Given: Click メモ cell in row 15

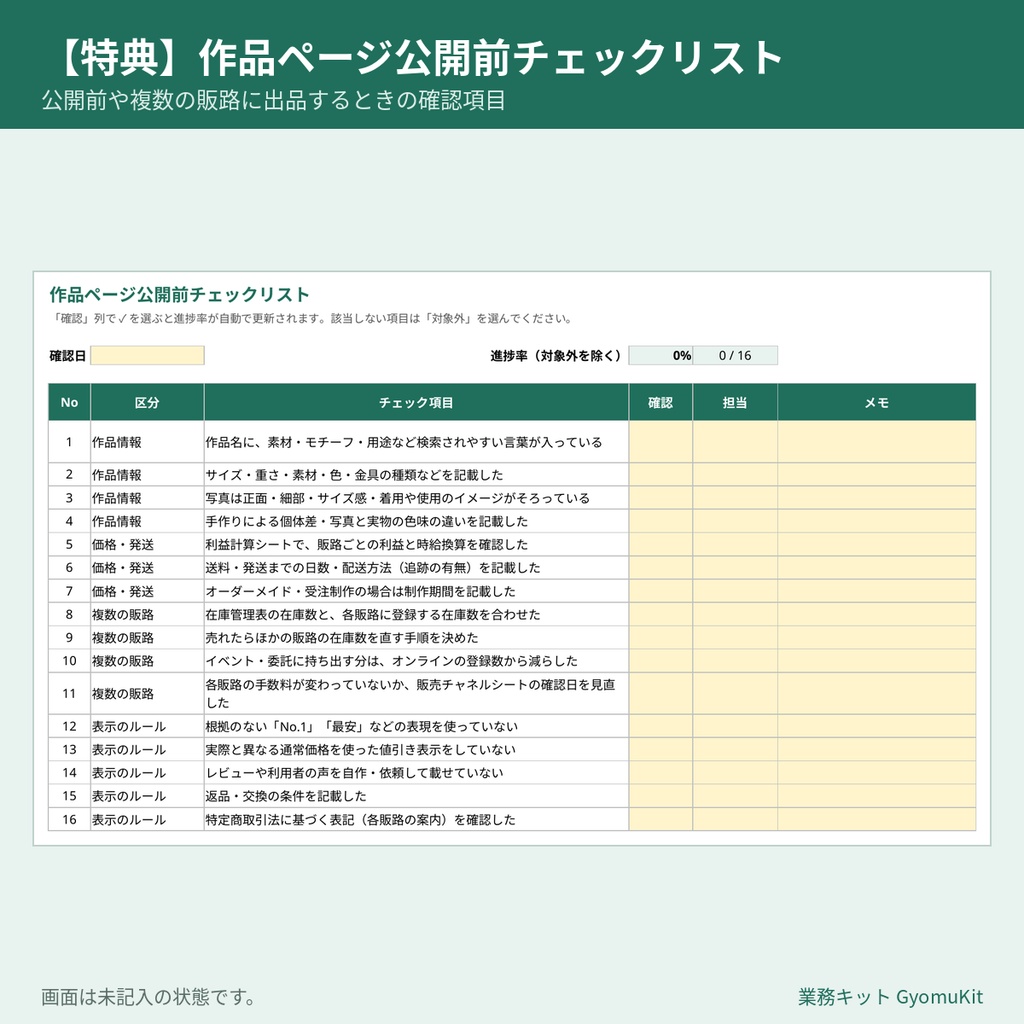Looking at the screenshot, I should (876, 796).
